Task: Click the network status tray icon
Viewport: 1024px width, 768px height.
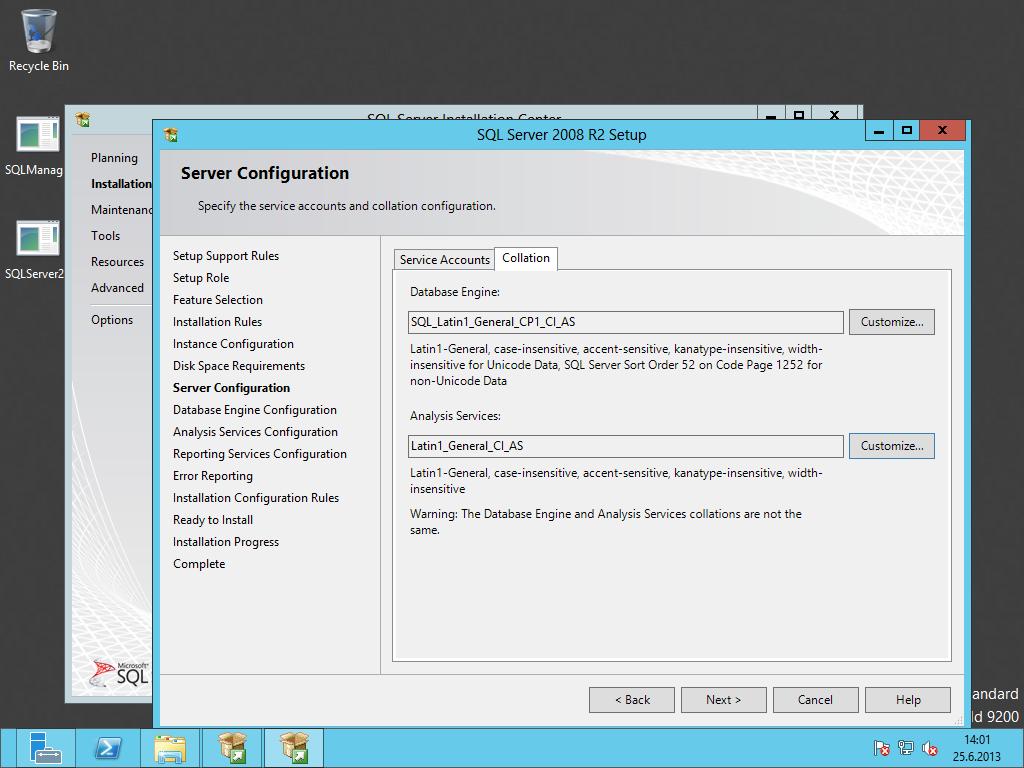Action: [x=905, y=748]
